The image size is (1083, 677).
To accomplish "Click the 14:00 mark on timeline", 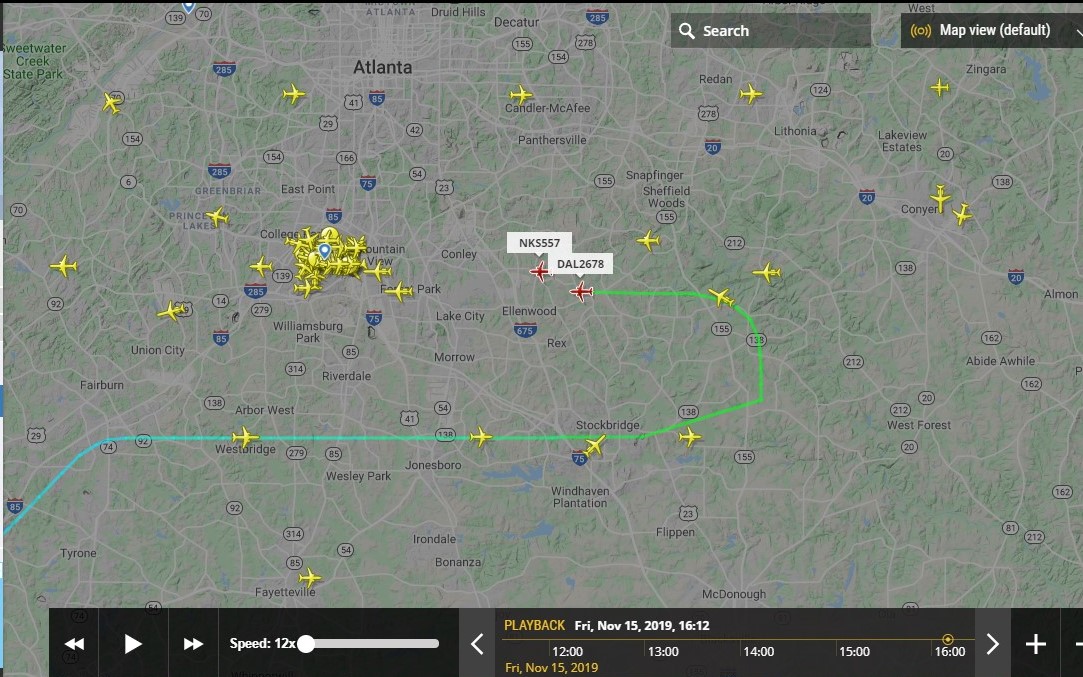I will pos(758,651).
